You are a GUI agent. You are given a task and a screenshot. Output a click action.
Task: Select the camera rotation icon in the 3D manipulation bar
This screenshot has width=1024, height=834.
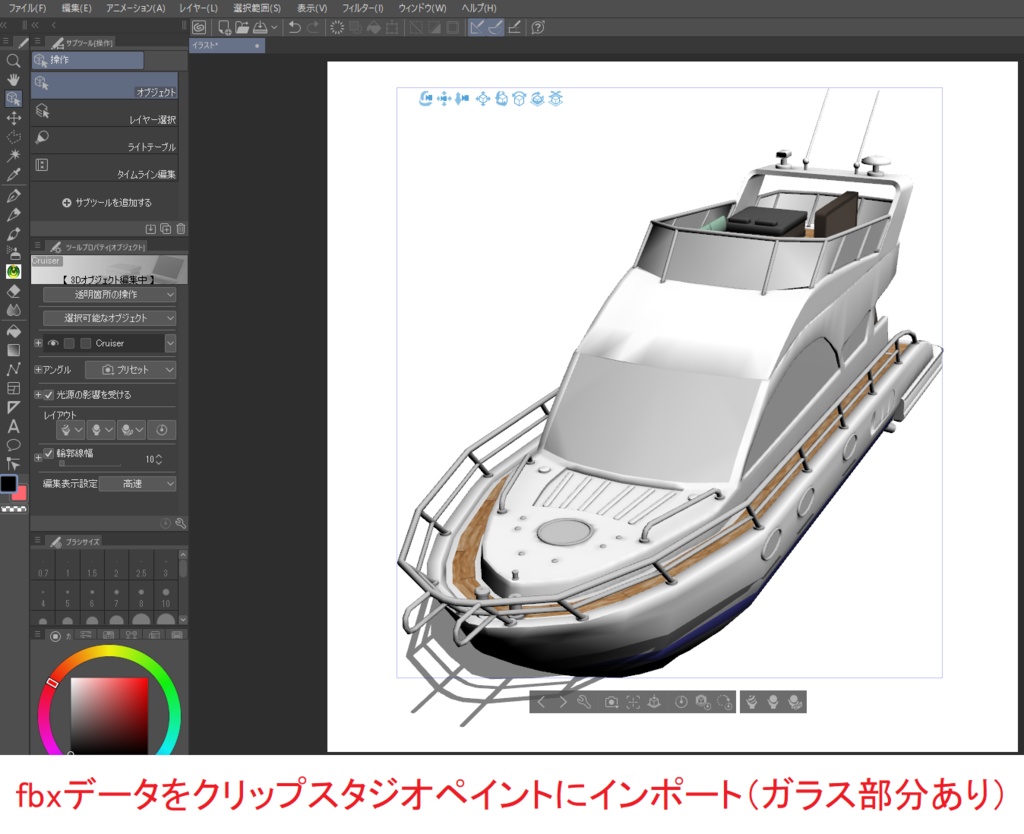[x=426, y=99]
